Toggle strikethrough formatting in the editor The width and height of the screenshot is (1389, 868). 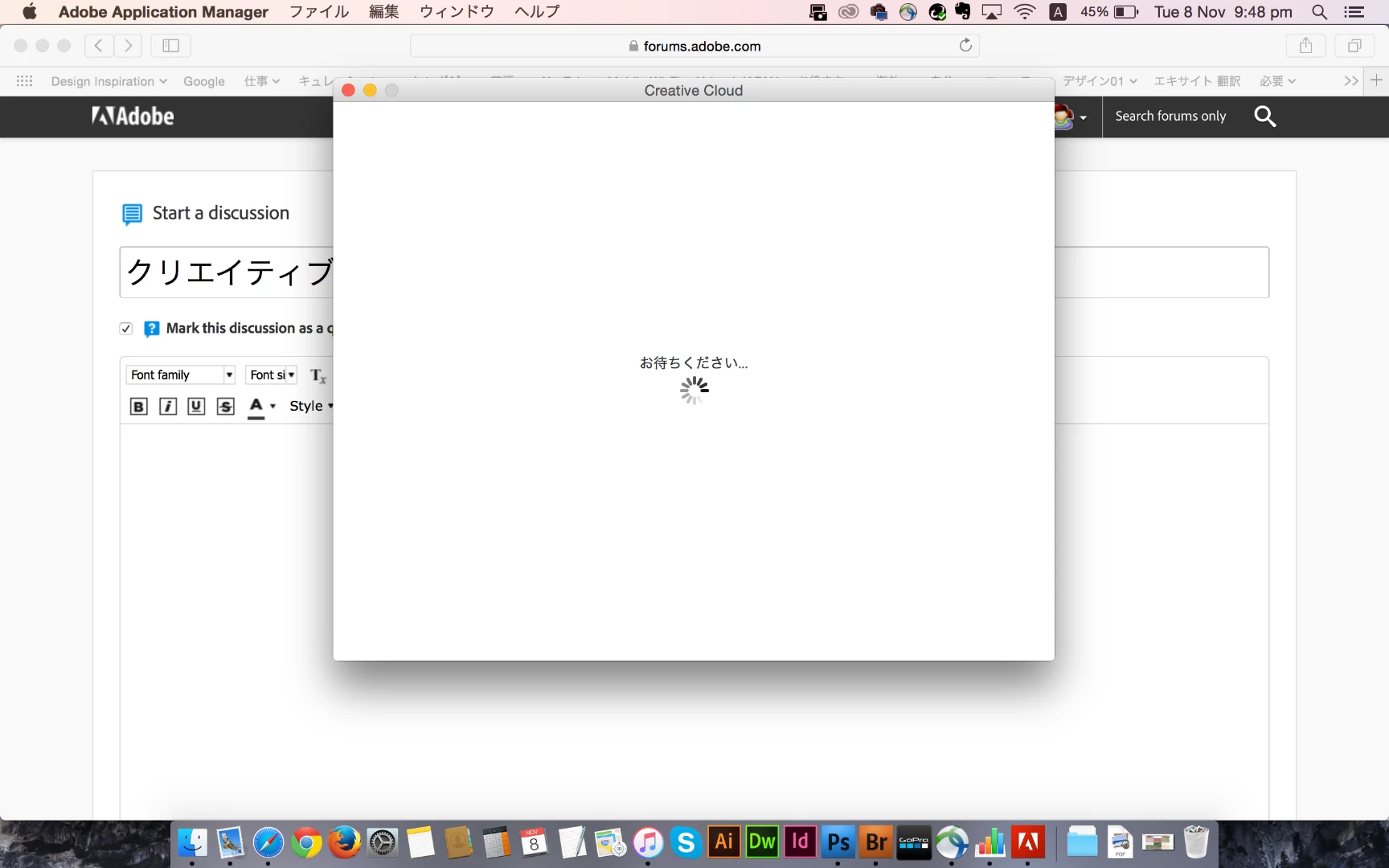click(226, 407)
